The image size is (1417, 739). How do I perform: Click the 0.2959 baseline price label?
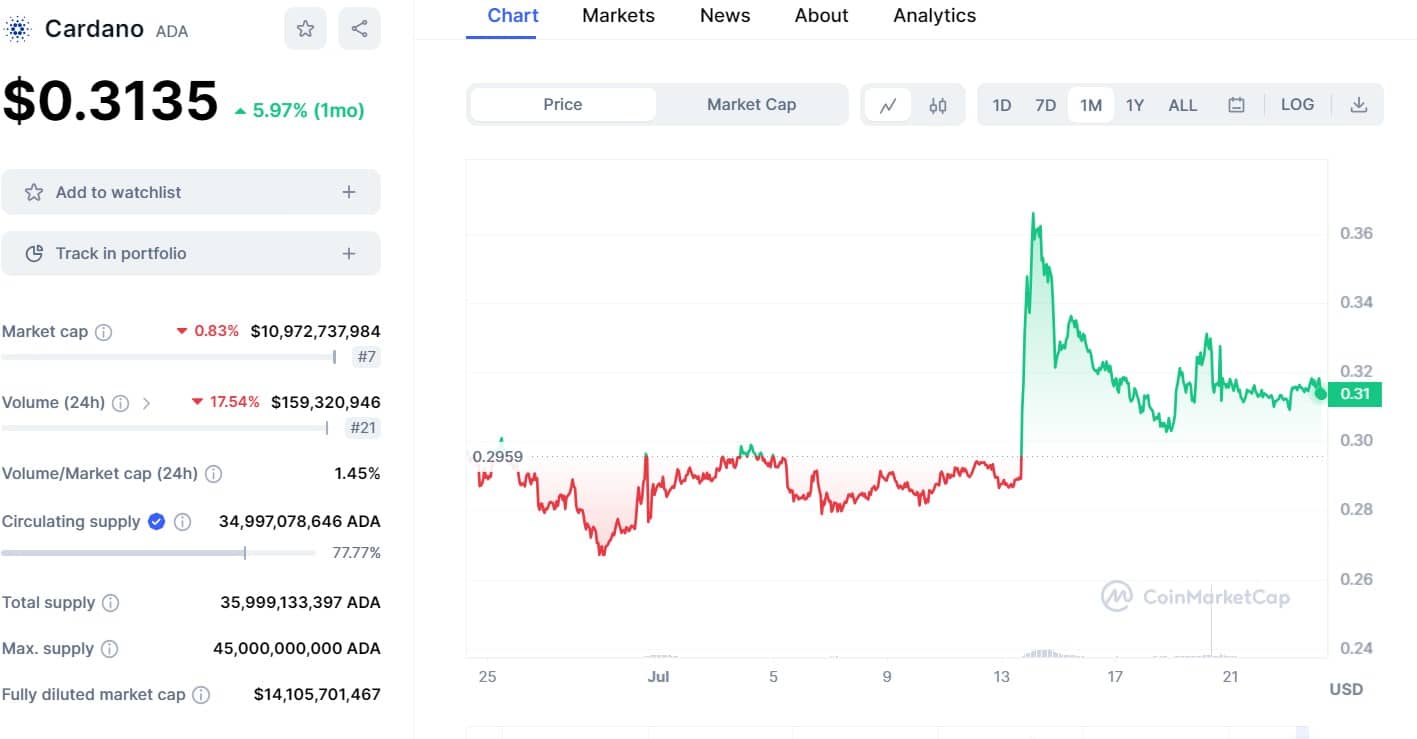[497, 457]
